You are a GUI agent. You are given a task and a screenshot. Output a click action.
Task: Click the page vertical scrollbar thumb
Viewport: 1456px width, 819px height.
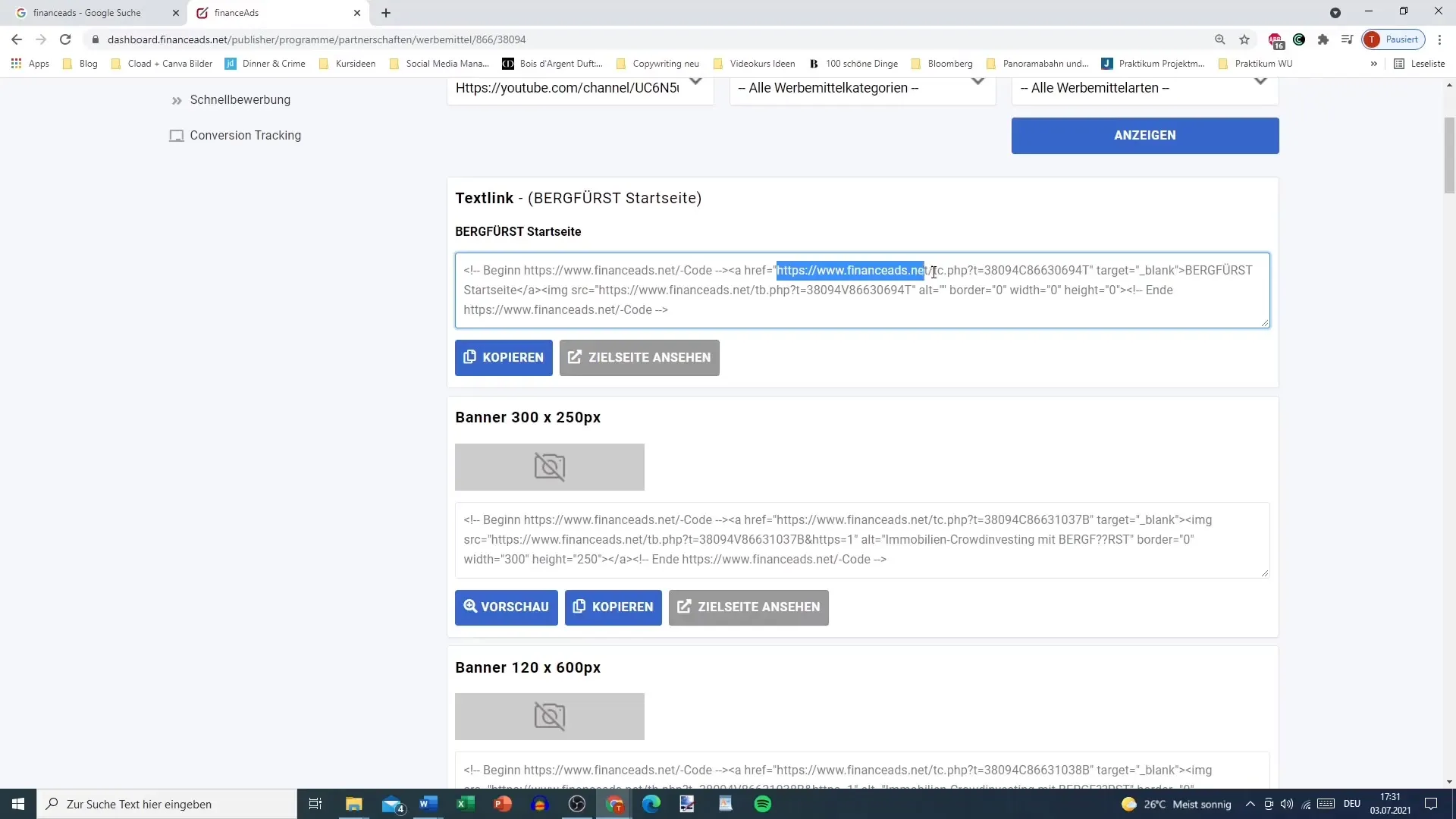(x=1449, y=155)
